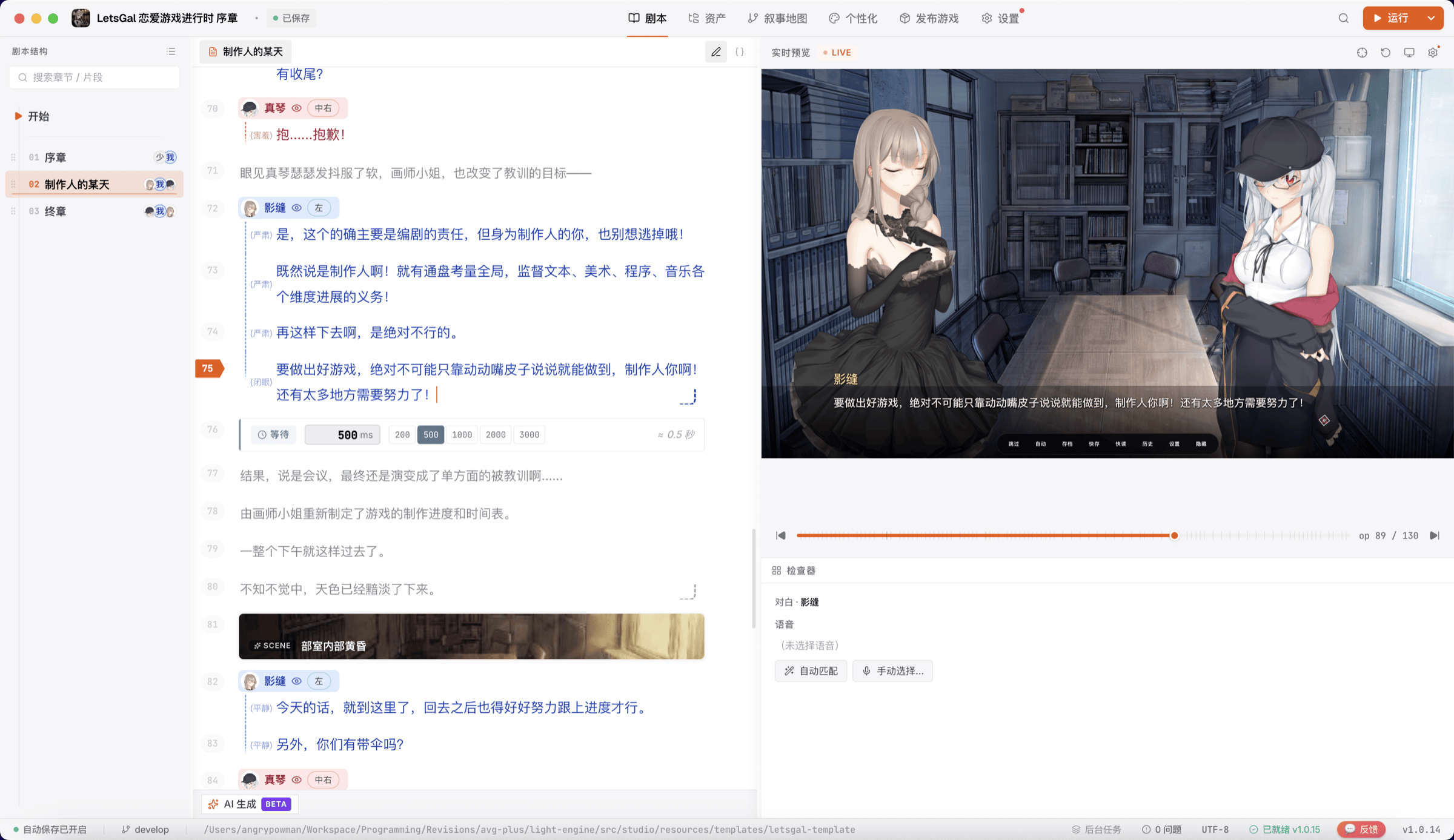Change the 严肃 emotion tag on line 72

(261, 236)
